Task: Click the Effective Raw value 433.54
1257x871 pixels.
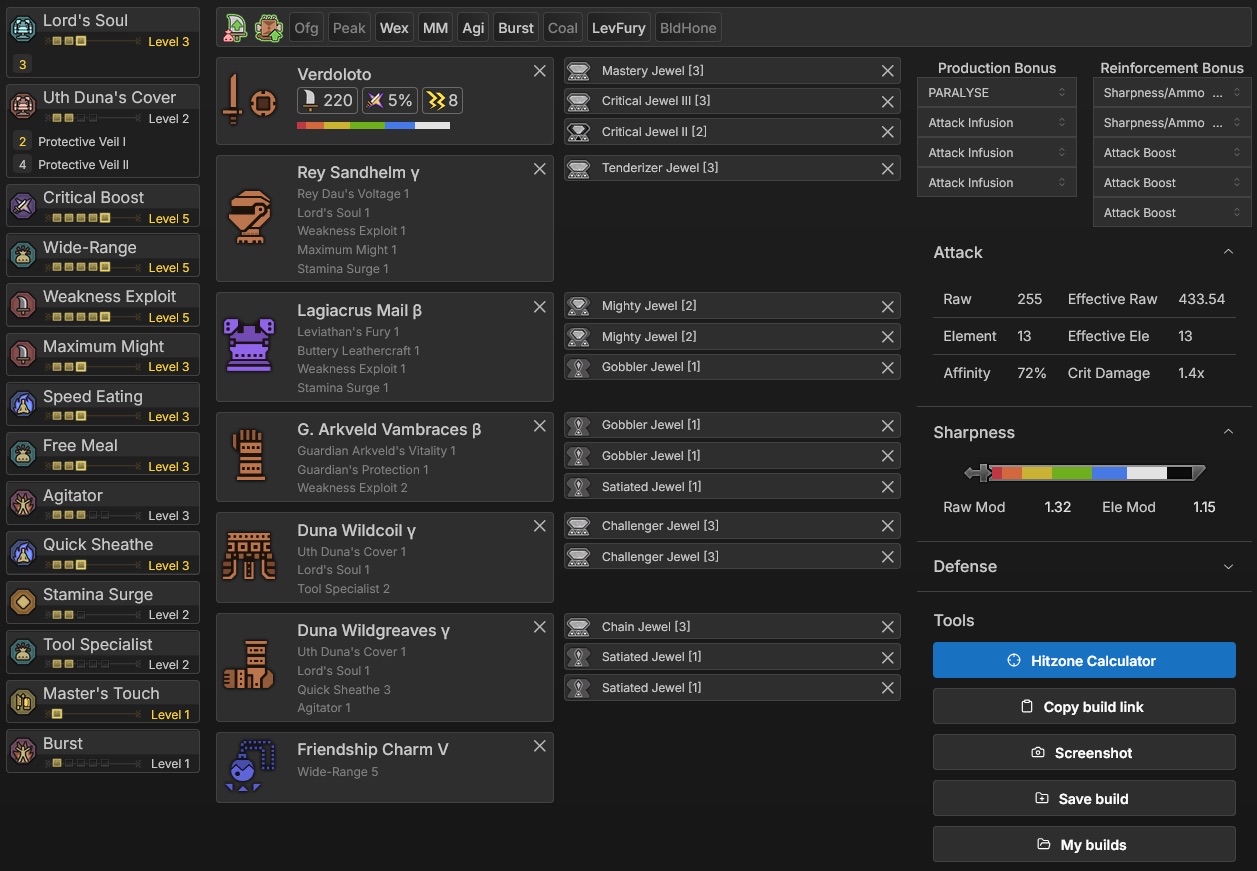Action: pos(1201,299)
